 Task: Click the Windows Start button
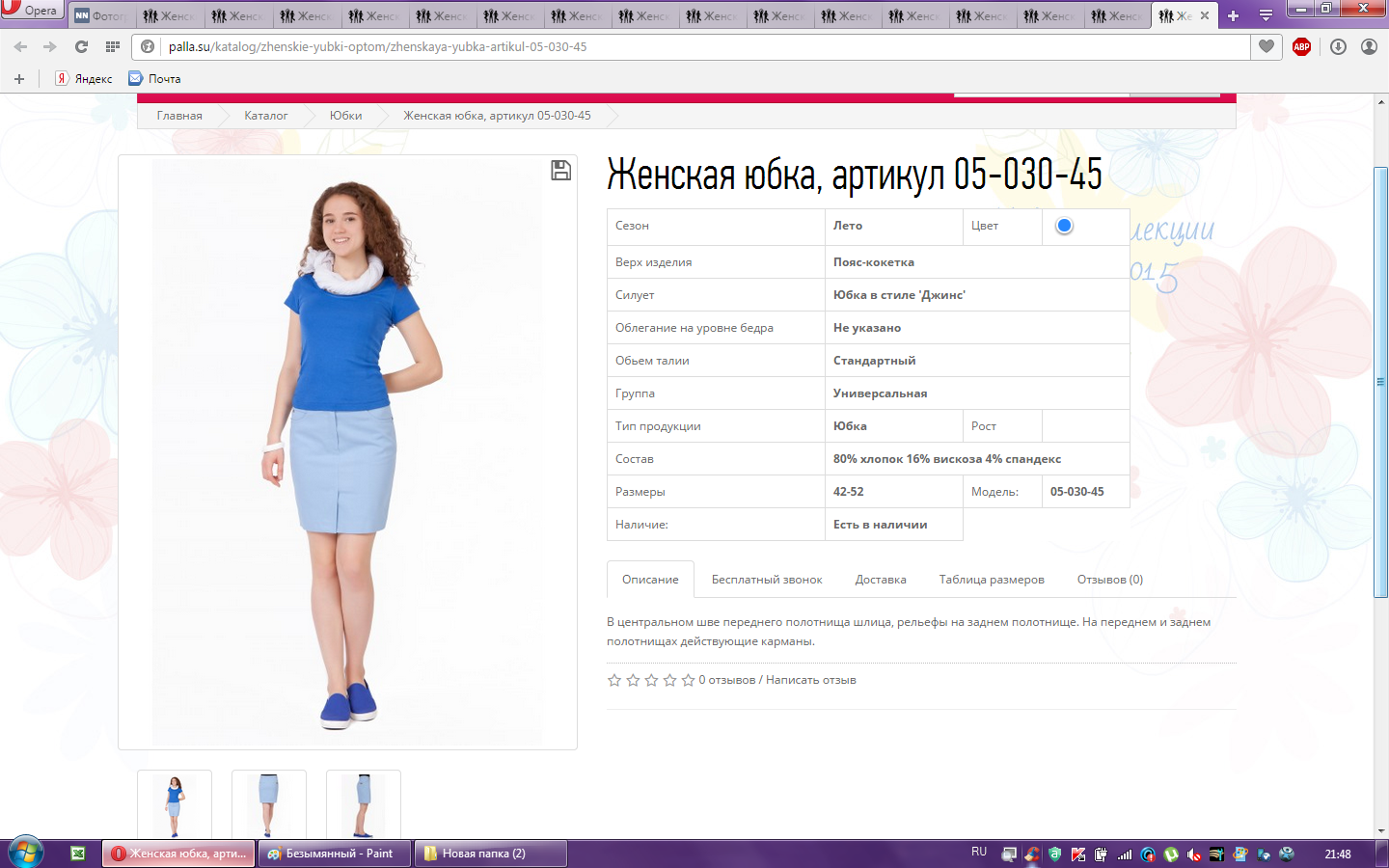(25, 853)
